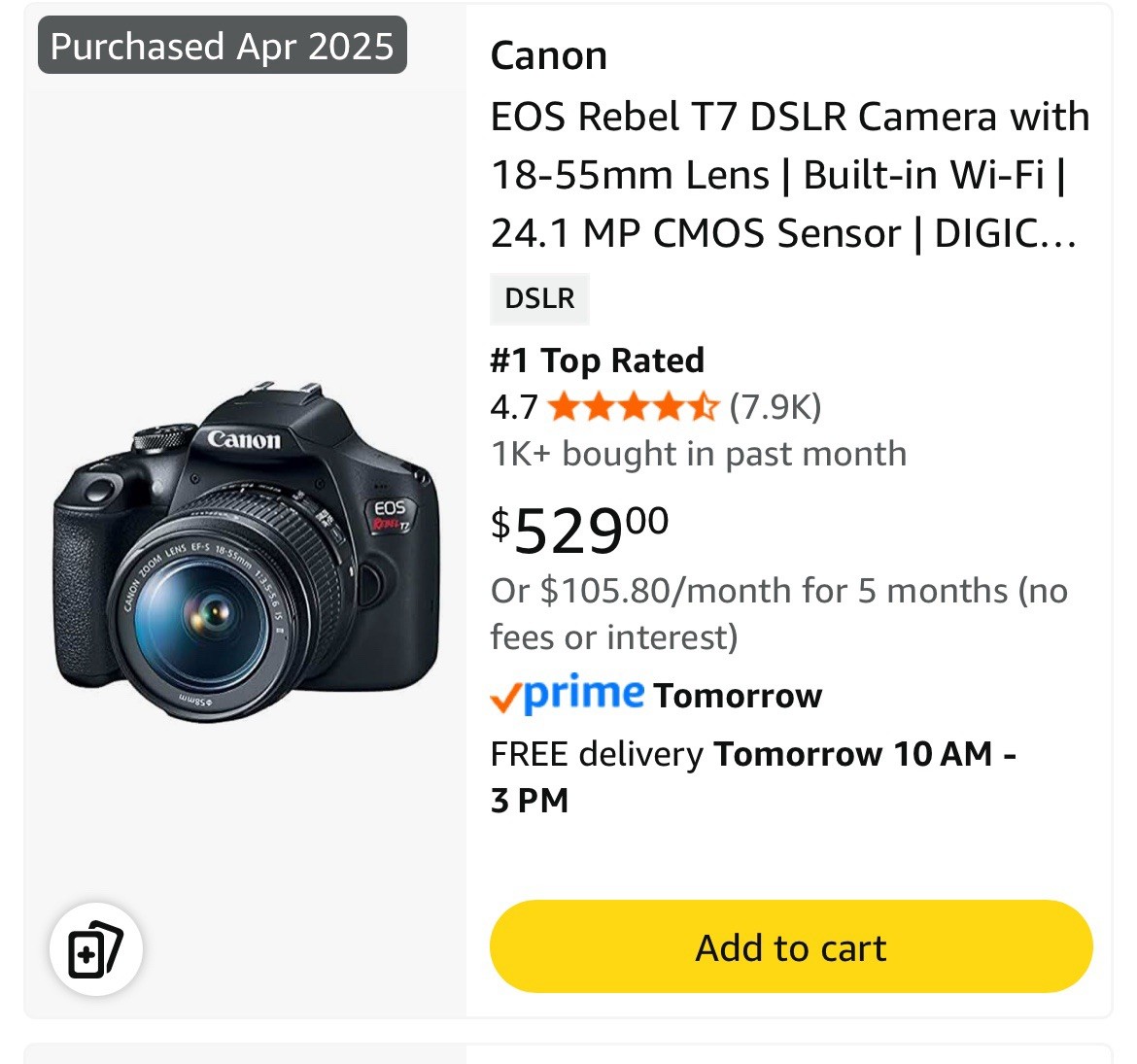1137x1064 pixels.
Task: Click the next product card below
Action: (568, 1053)
